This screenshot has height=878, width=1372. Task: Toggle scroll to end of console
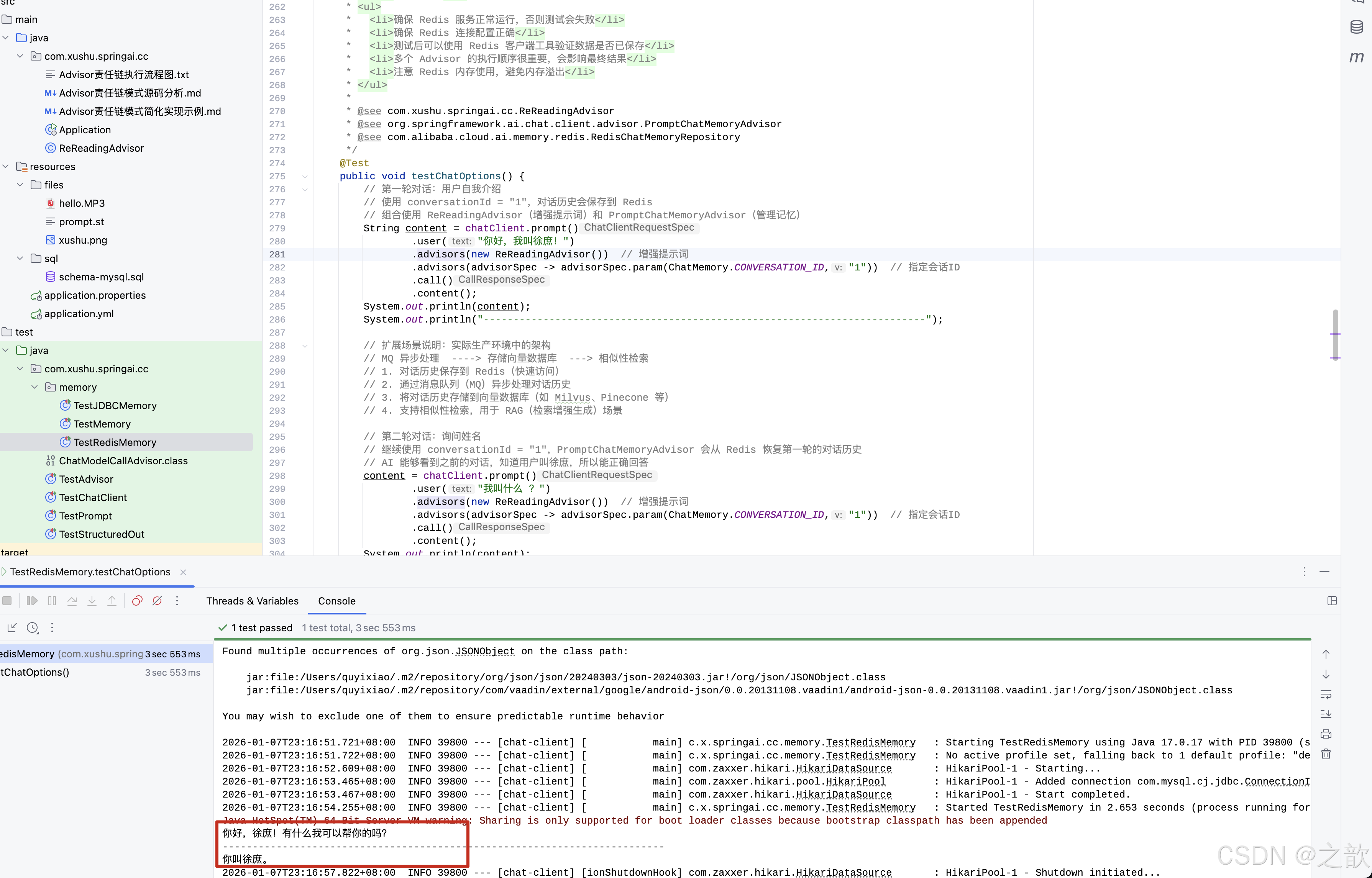[1326, 714]
